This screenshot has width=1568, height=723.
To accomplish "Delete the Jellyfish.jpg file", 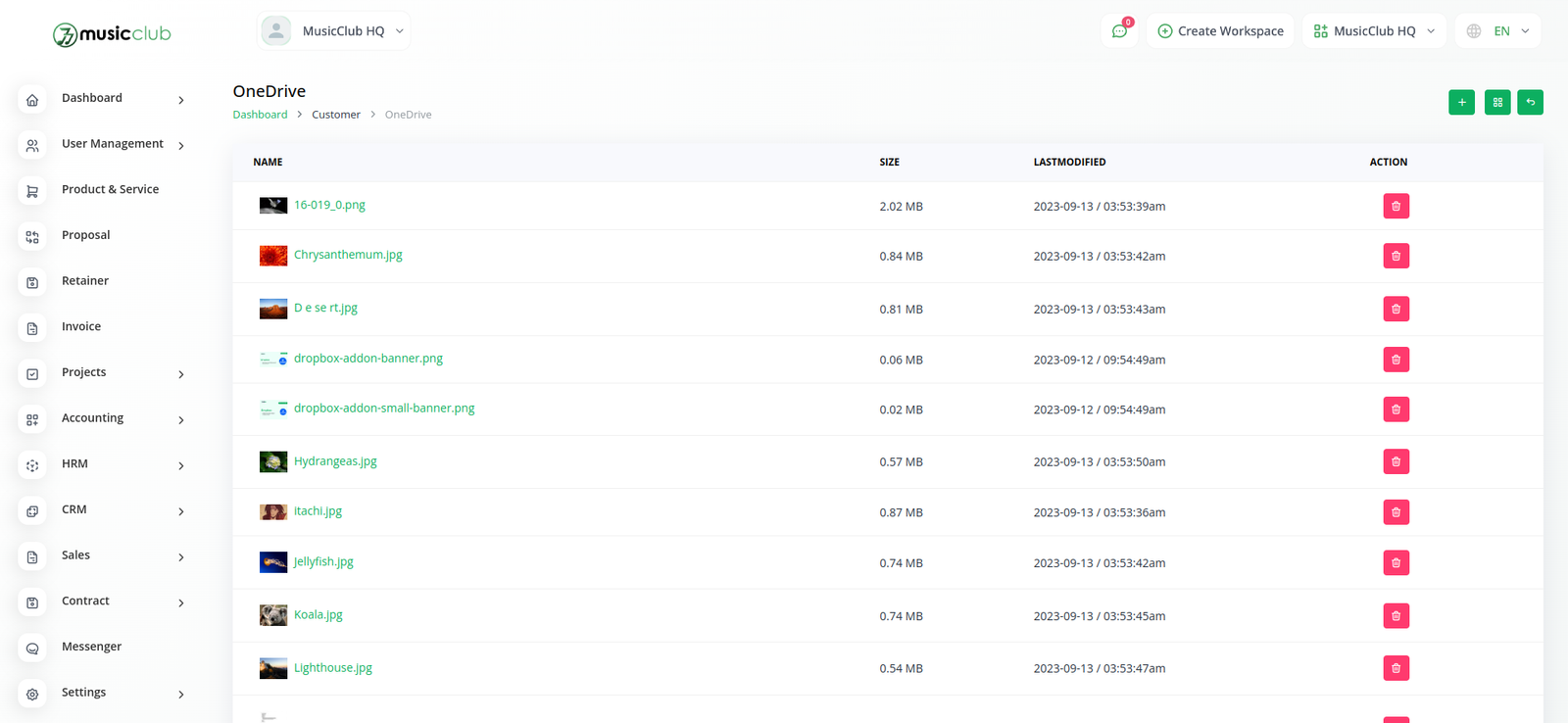I will point(1396,562).
